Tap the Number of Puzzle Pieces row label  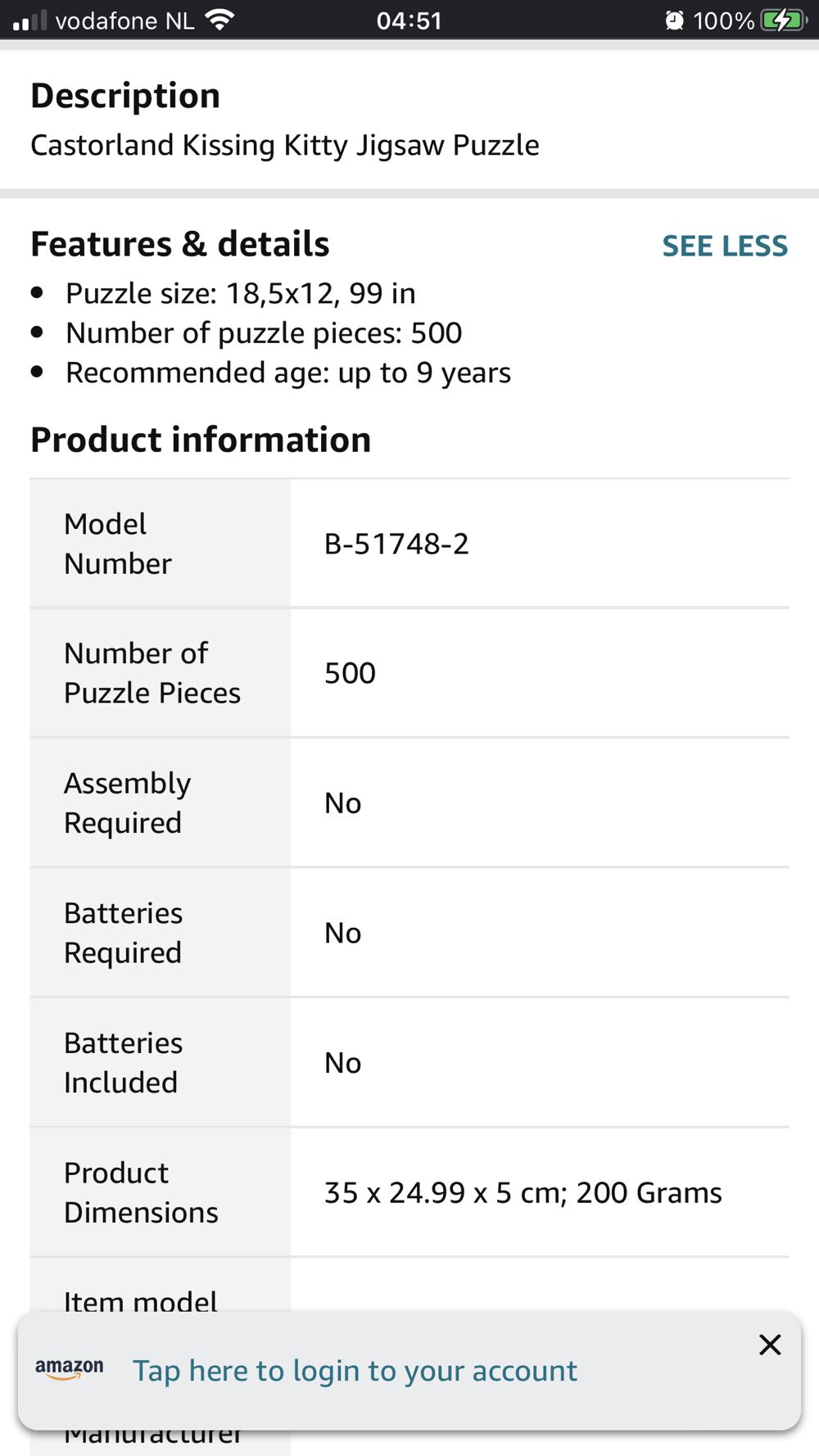coord(152,673)
